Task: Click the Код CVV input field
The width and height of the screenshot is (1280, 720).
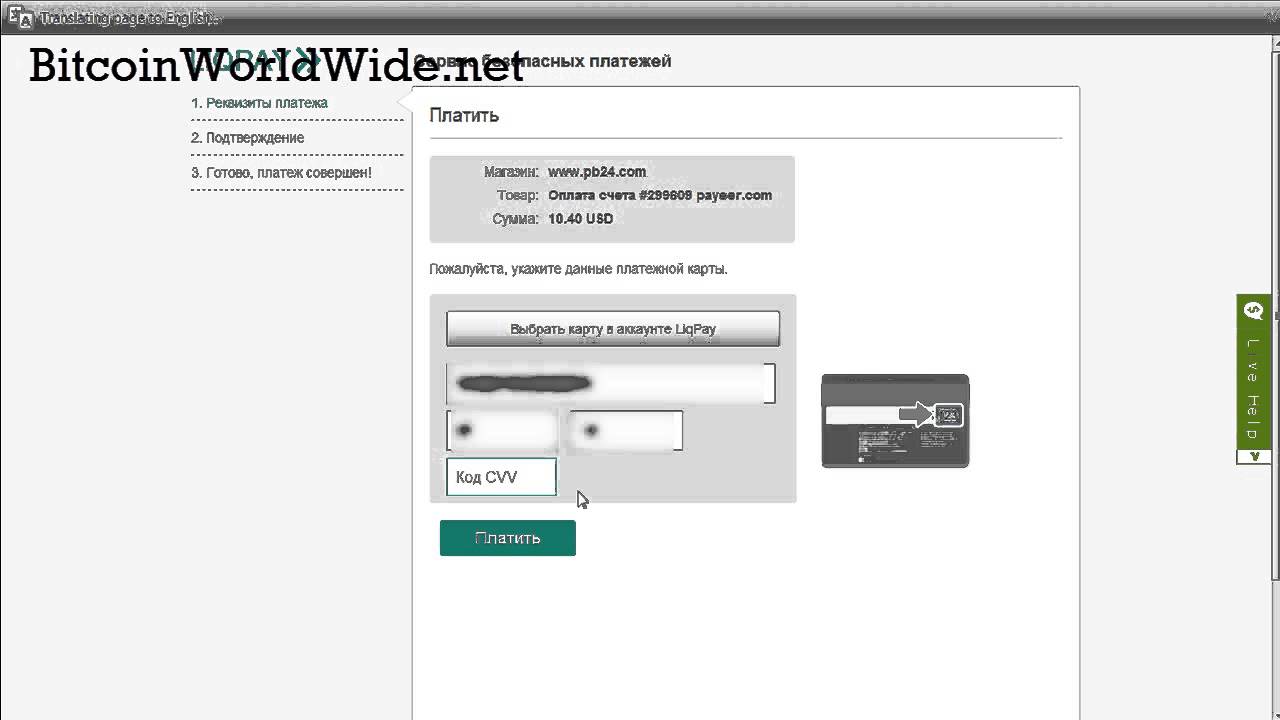Action: pos(501,477)
